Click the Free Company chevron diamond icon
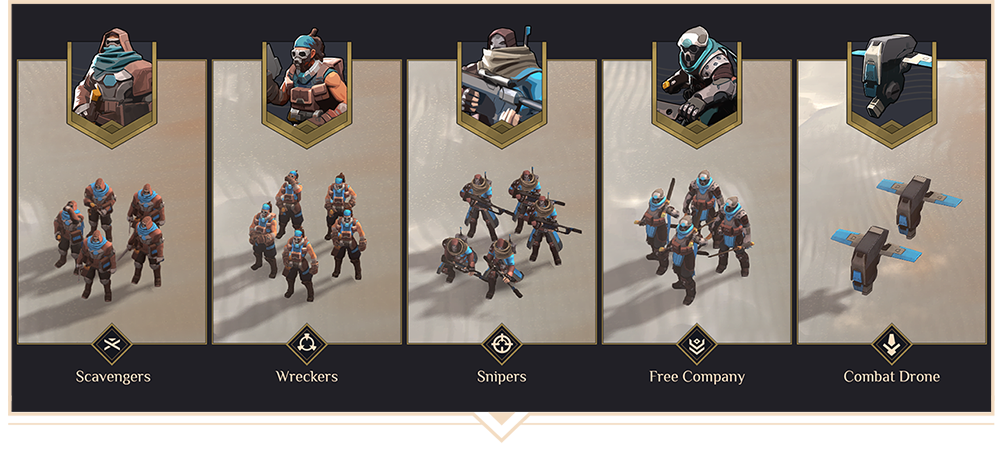Image resolution: width=1000 pixels, height=451 pixels. click(x=696, y=344)
